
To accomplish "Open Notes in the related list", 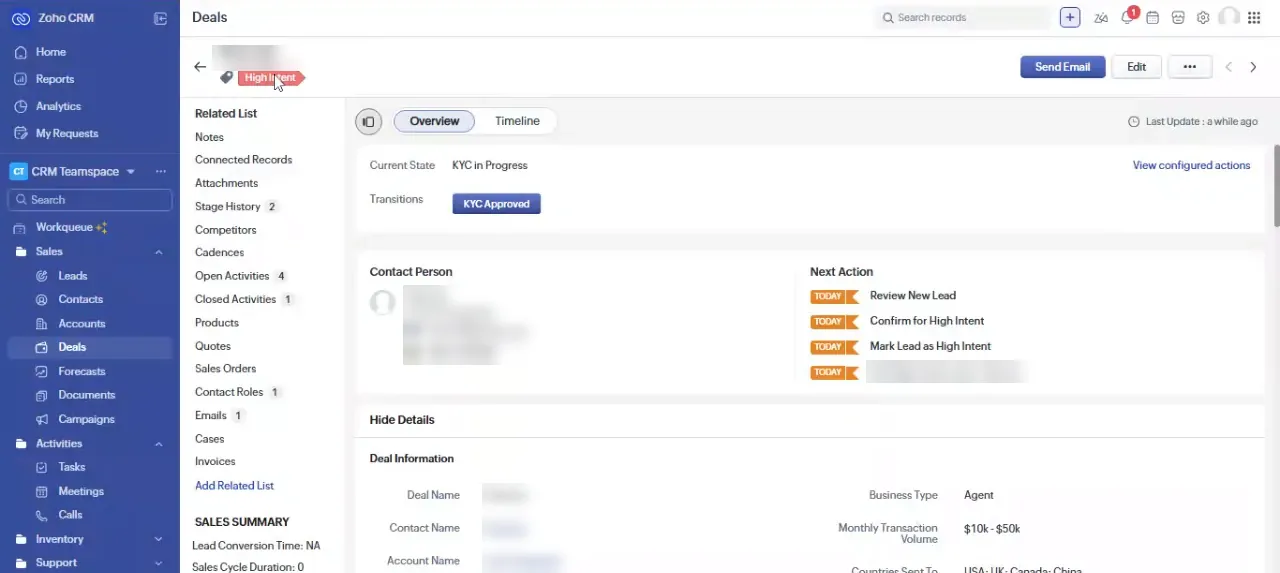I will [x=209, y=137].
